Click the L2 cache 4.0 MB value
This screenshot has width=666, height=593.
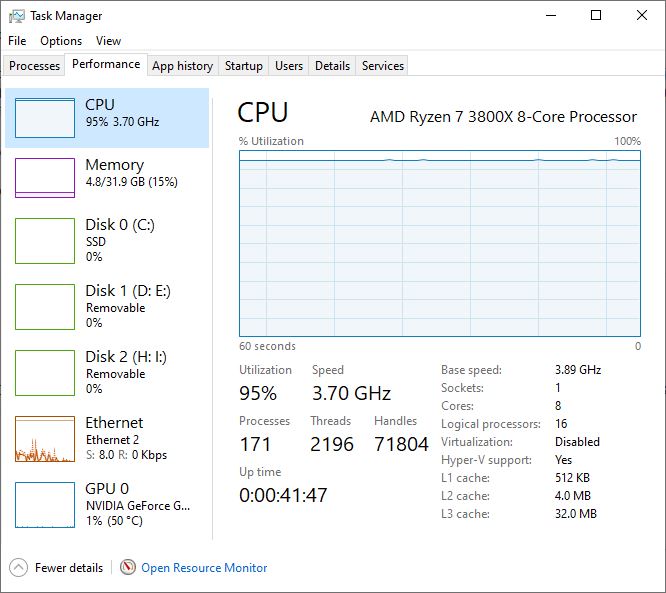pyautogui.click(x=573, y=496)
